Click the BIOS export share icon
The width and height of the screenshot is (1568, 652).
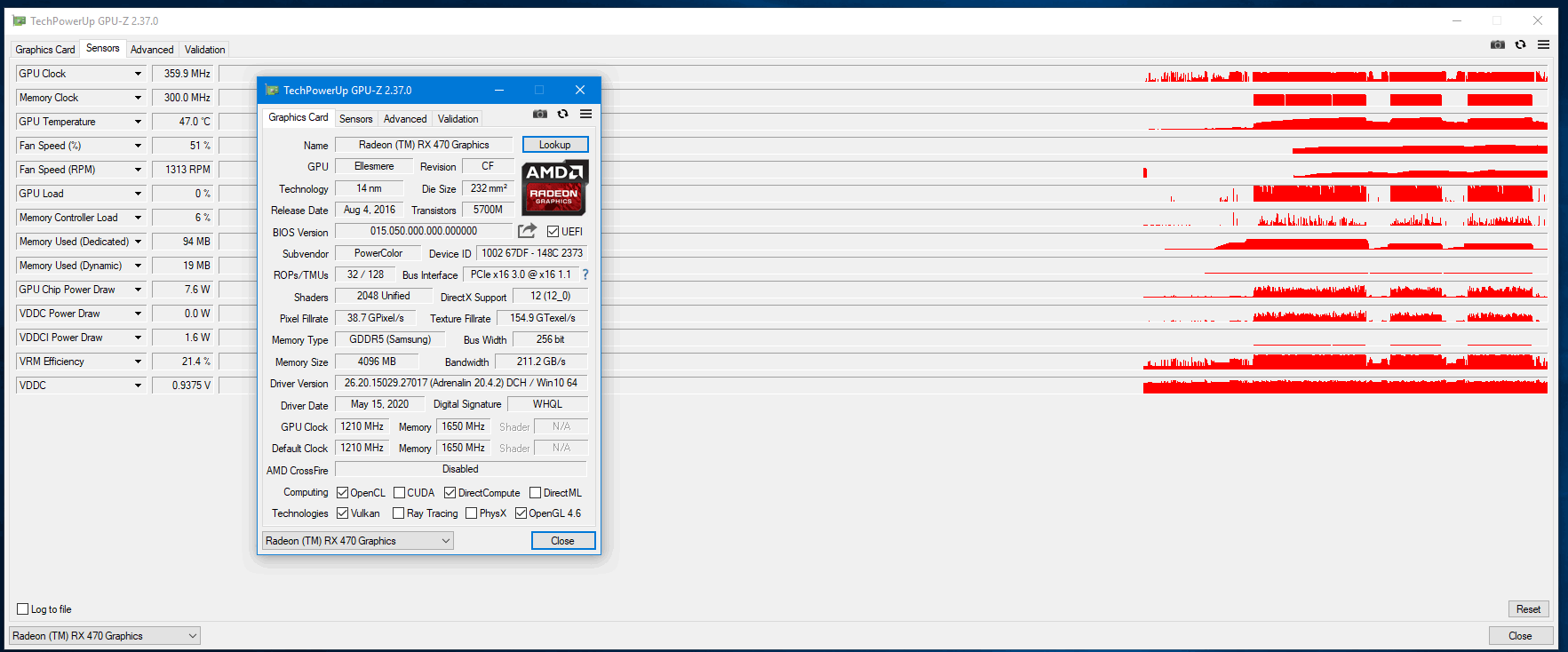[528, 231]
